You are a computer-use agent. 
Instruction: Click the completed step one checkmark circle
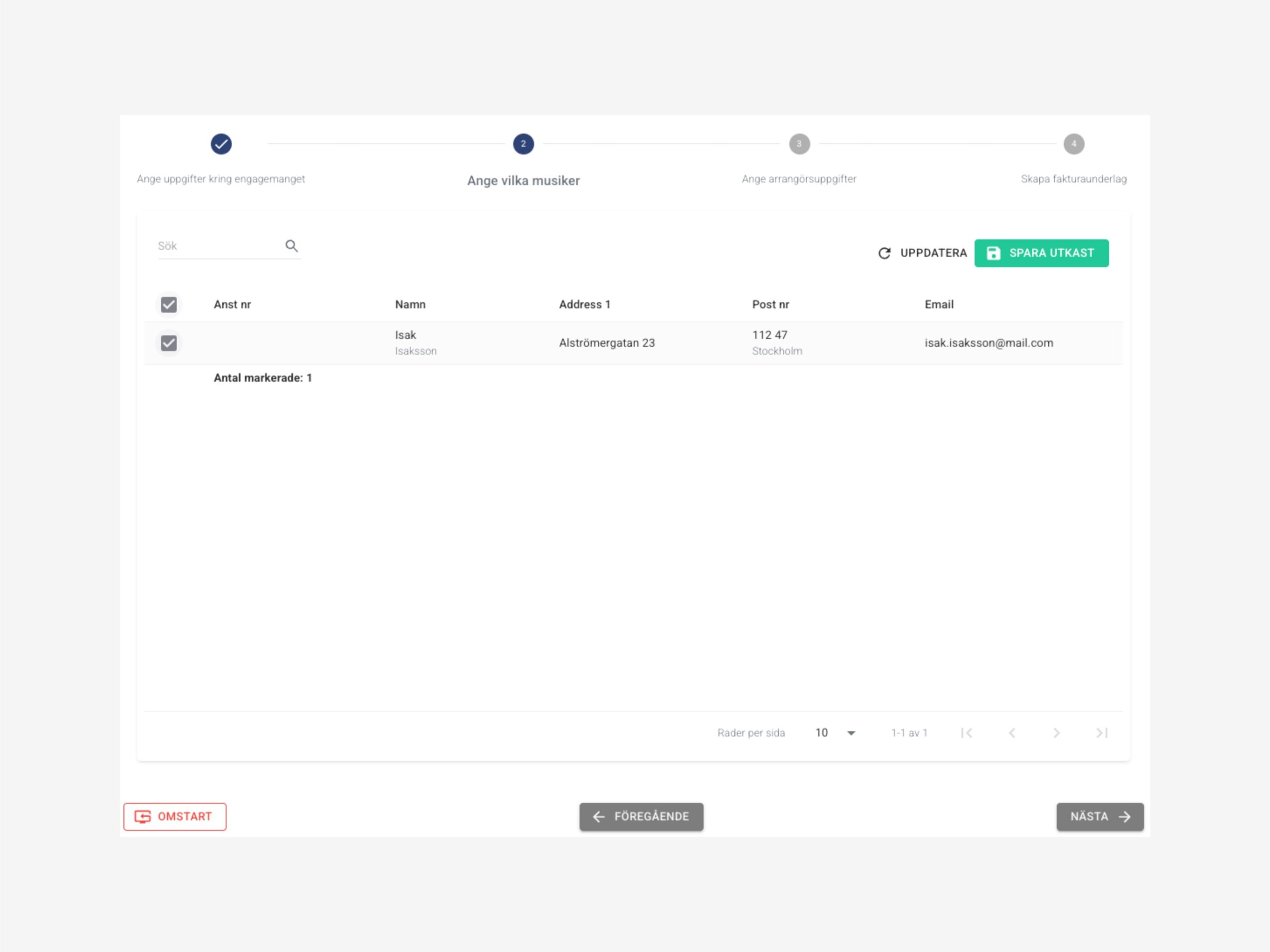(x=221, y=144)
